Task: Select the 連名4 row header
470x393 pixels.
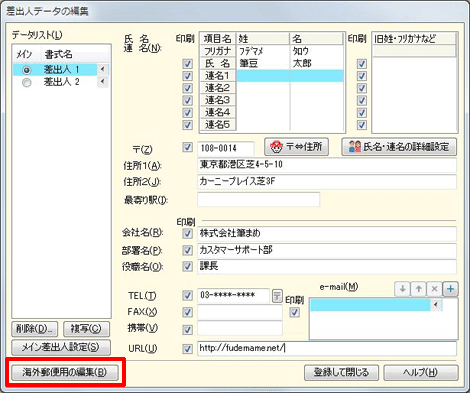Action: [218, 113]
